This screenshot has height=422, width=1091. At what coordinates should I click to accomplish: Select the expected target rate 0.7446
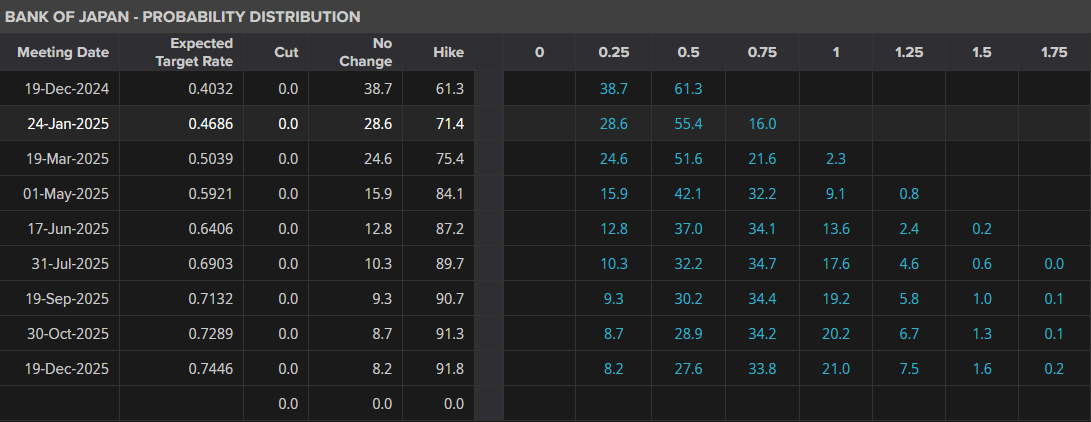point(212,368)
